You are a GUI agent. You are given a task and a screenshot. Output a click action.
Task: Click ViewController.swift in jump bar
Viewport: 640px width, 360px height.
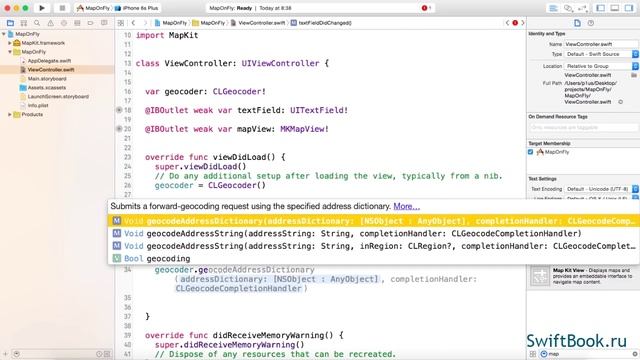(258, 23)
